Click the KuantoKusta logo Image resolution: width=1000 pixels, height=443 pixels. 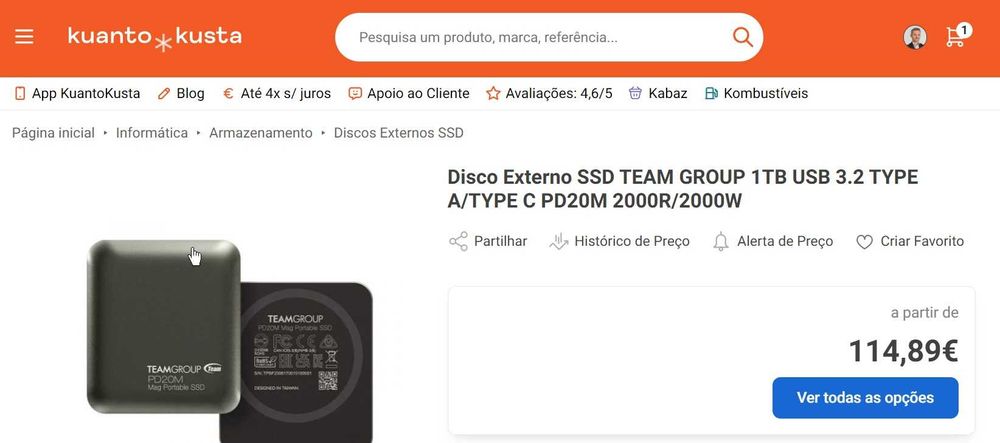[x=155, y=38]
